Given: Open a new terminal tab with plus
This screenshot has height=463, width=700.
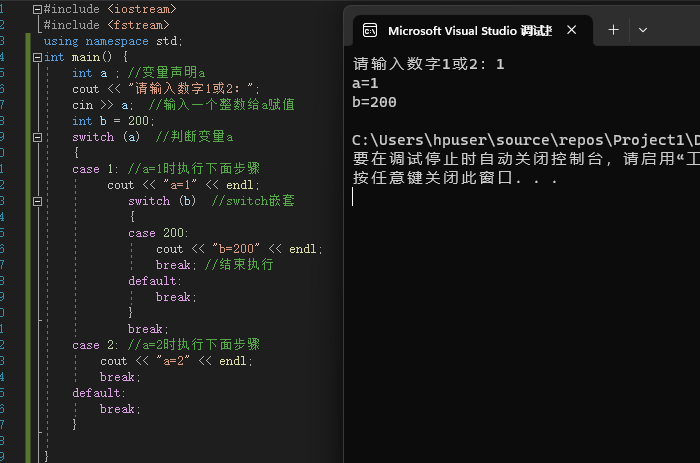Looking at the screenshot, I should [614, 30].
